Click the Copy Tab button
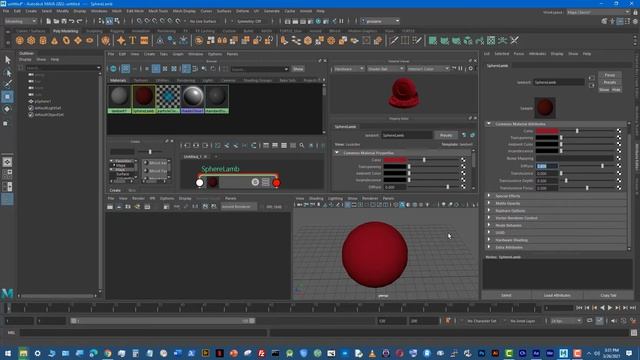The width and height of the screenshot is (640, 360). pyautogui.click(x=608, y=295)
